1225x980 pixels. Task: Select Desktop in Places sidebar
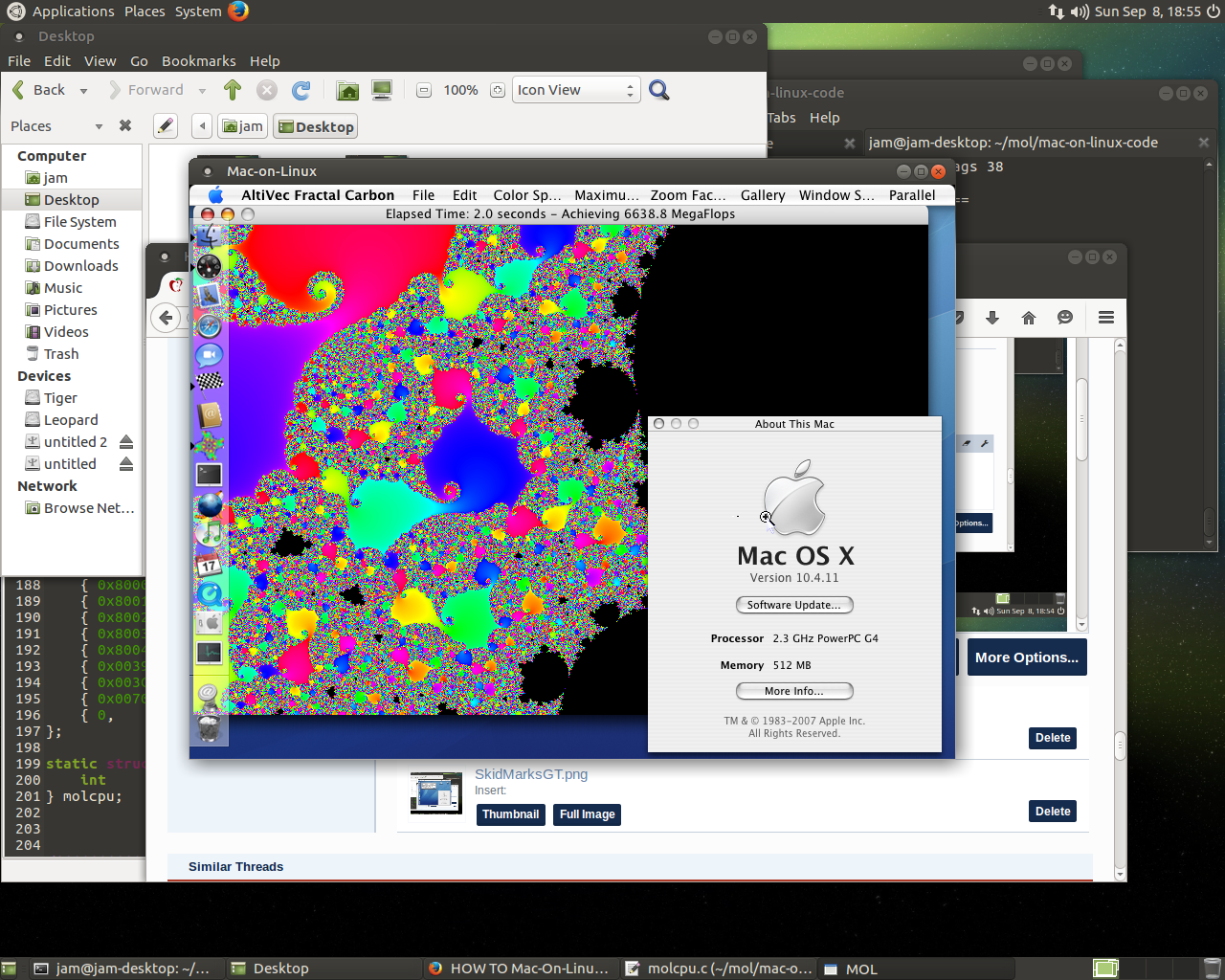click(x=72, y=200)
